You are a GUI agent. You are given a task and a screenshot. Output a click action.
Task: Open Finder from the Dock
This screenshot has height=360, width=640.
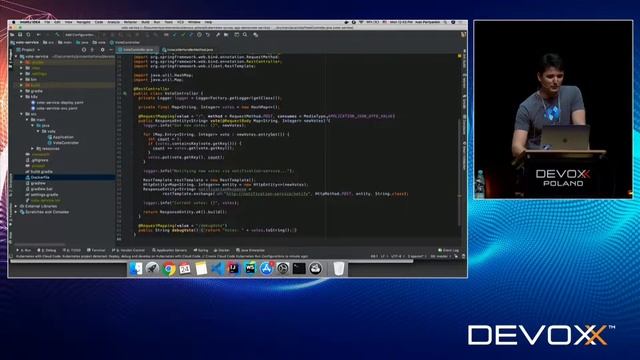136,269
